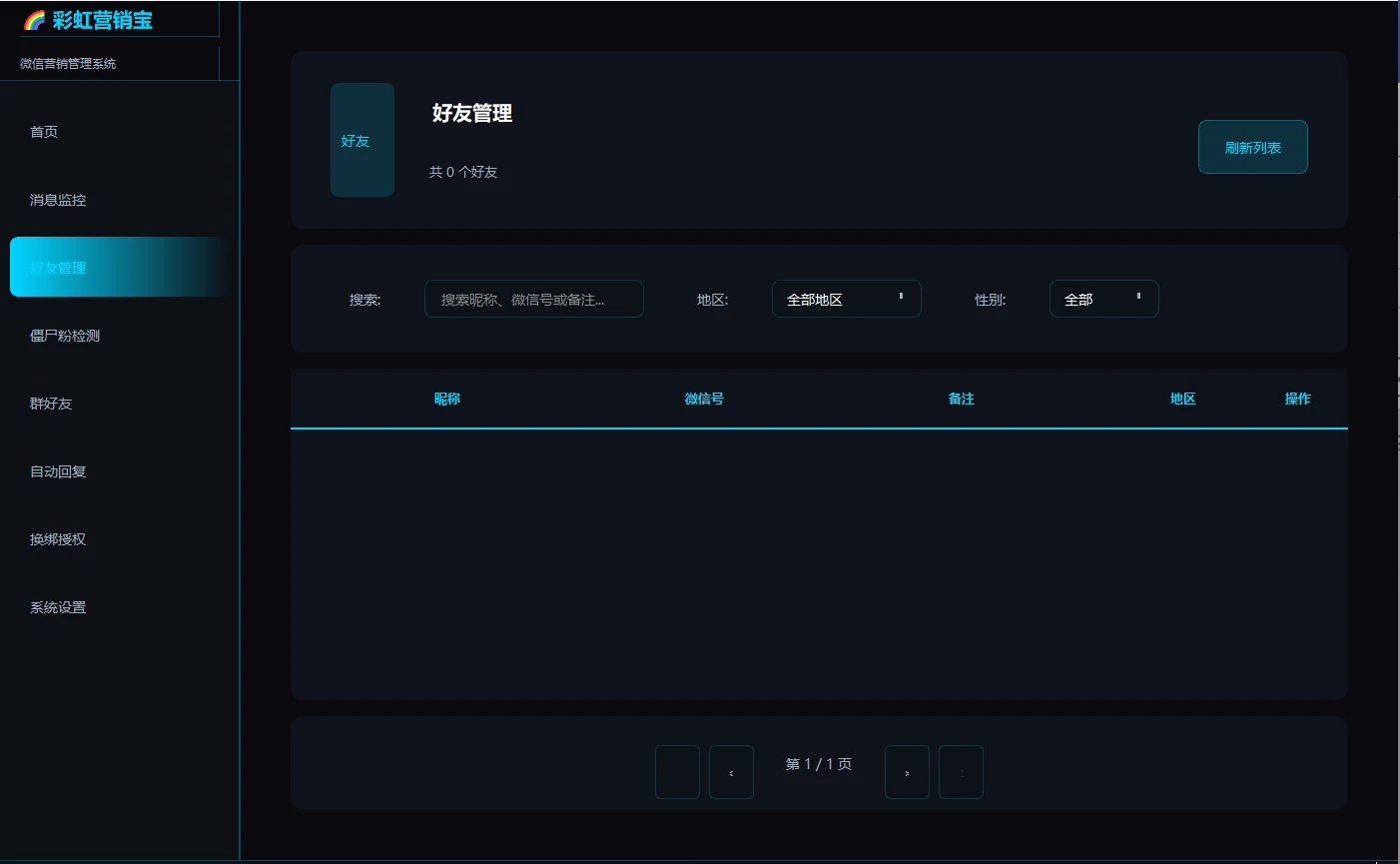This screenshot has width=1400, height=864.
Task: Click the 昵称 column header
Action: (x=447, y=399)
